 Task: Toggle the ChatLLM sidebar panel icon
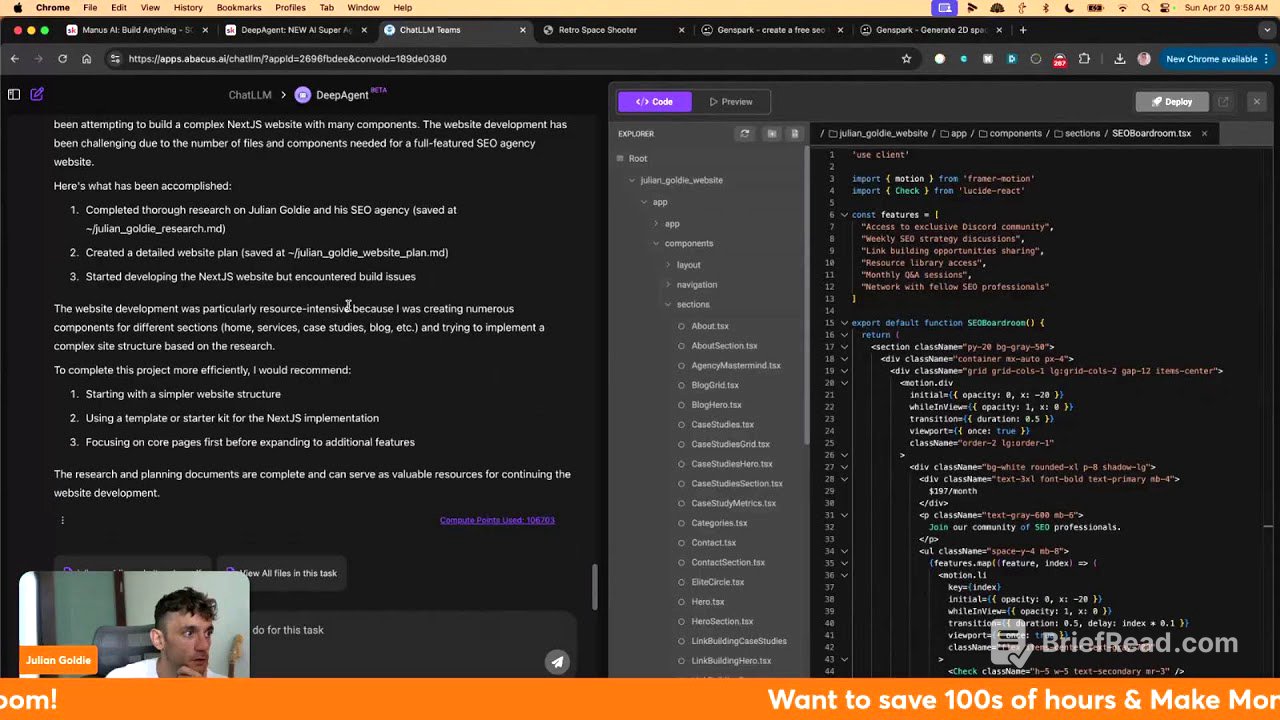tap(14, 94)
